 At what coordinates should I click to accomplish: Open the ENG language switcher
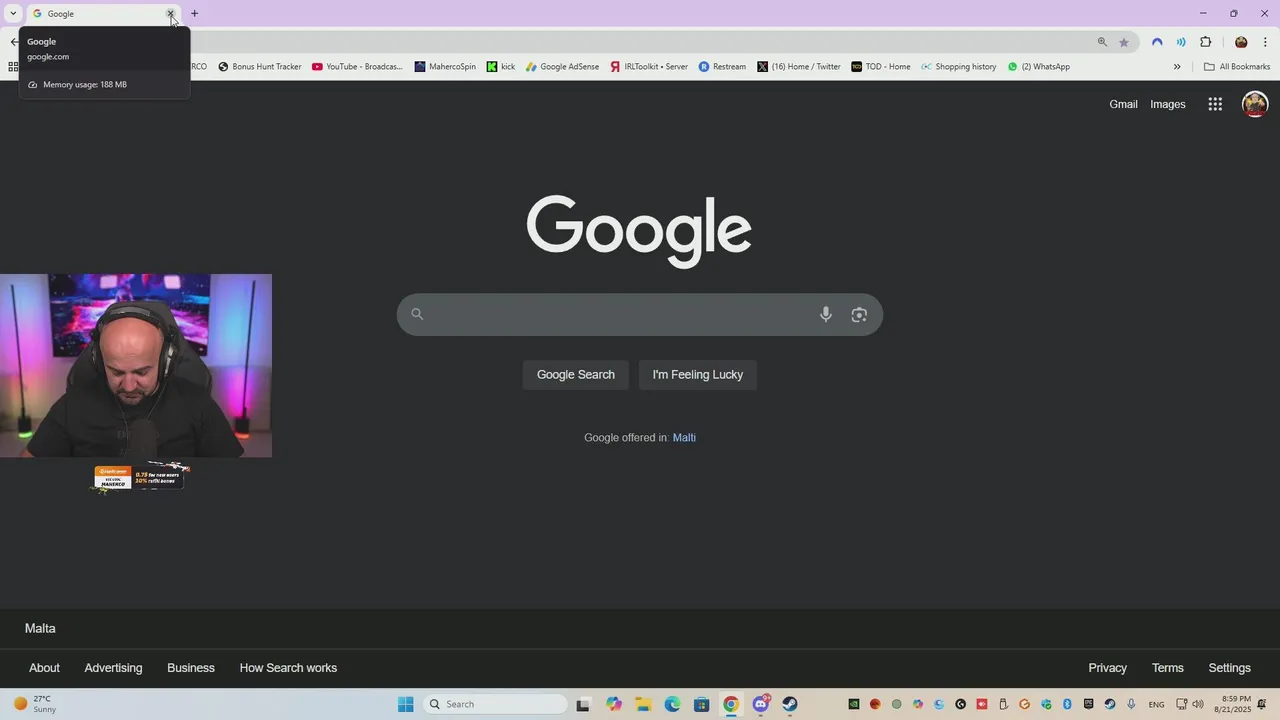tap(1156, 705)
